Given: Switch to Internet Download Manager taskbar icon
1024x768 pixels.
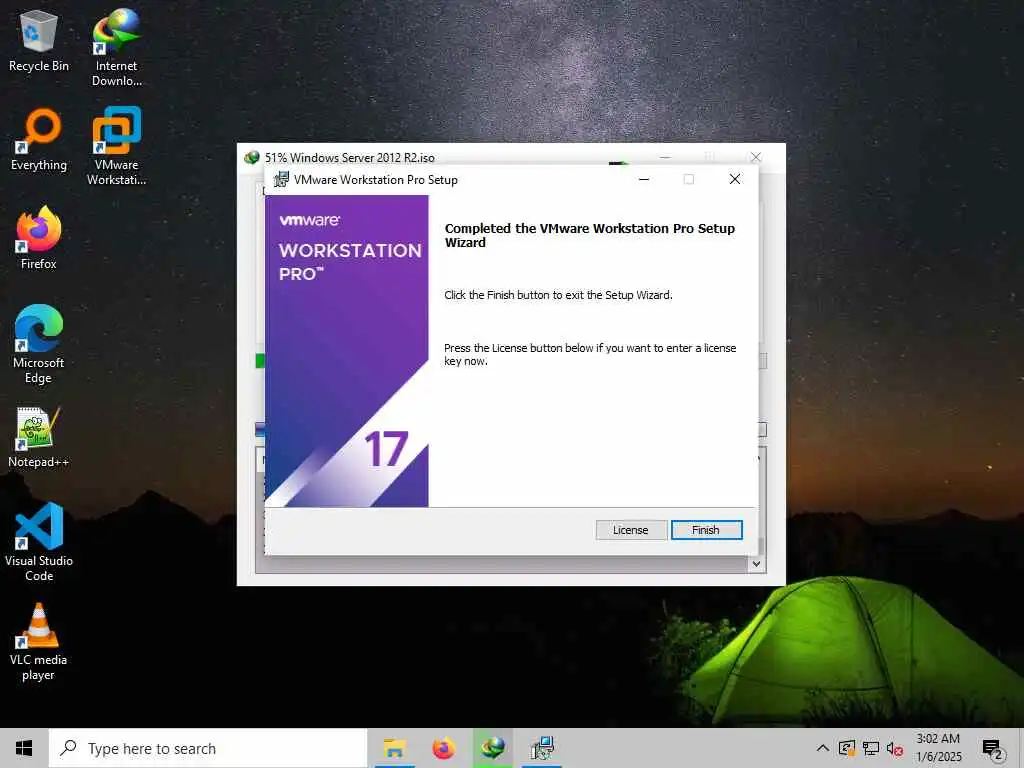Looking at the screenshot, I should tap(493, 748).
